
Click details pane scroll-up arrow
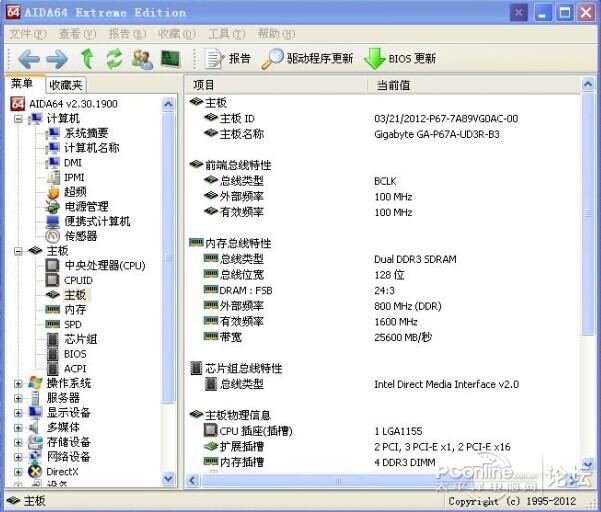coord(588,84)
